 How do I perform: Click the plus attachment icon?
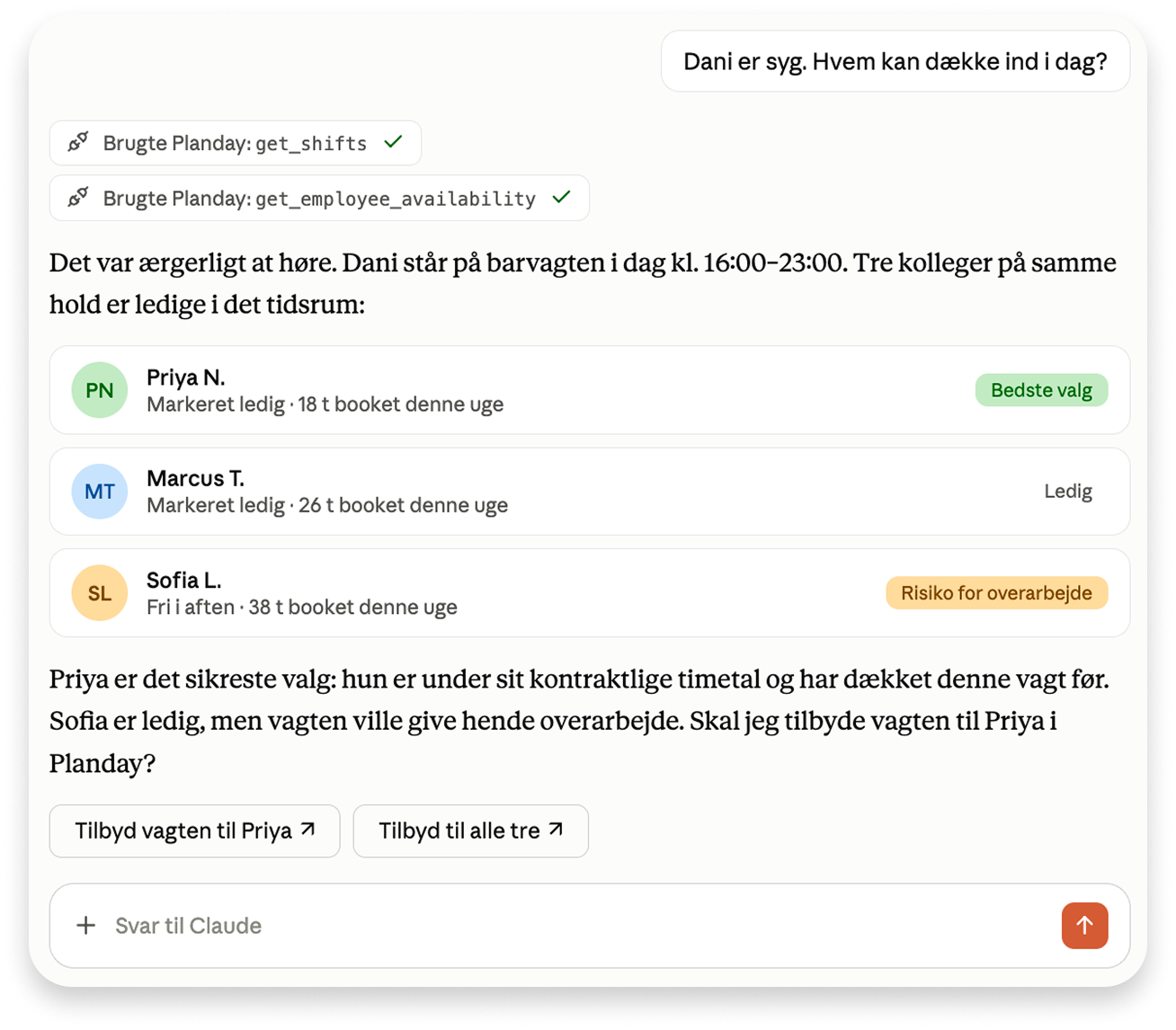click(x=86, y=926)
